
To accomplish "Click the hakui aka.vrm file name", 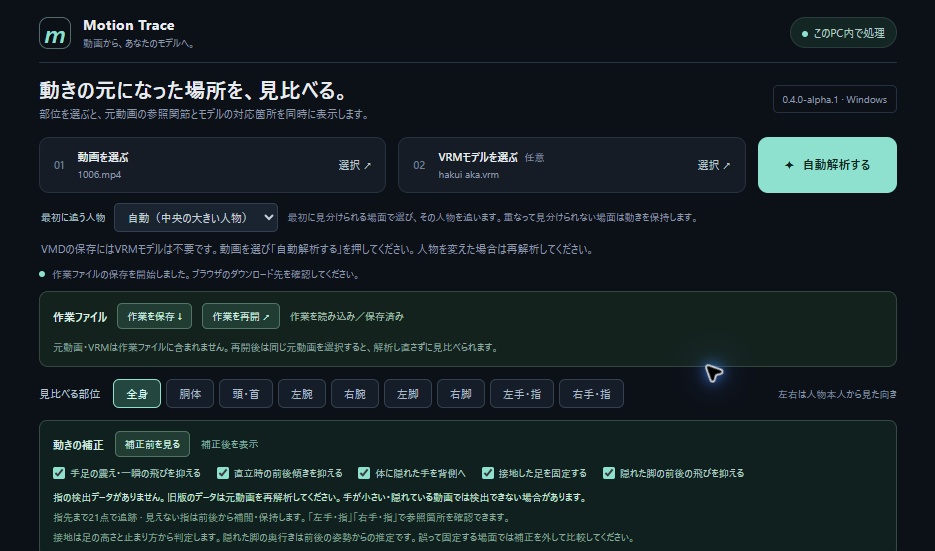I will point(468,175).
